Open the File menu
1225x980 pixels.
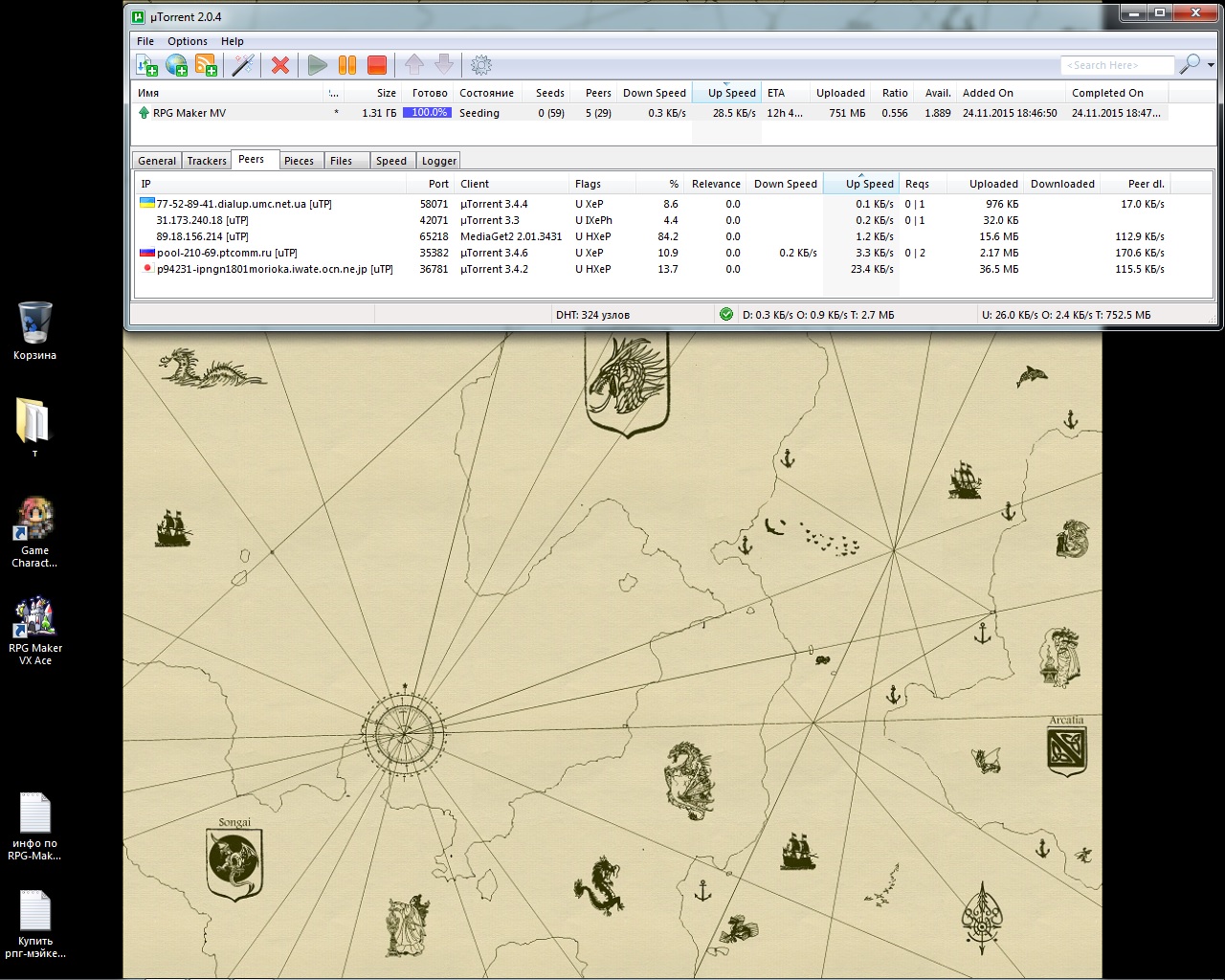tap(145, 41)
